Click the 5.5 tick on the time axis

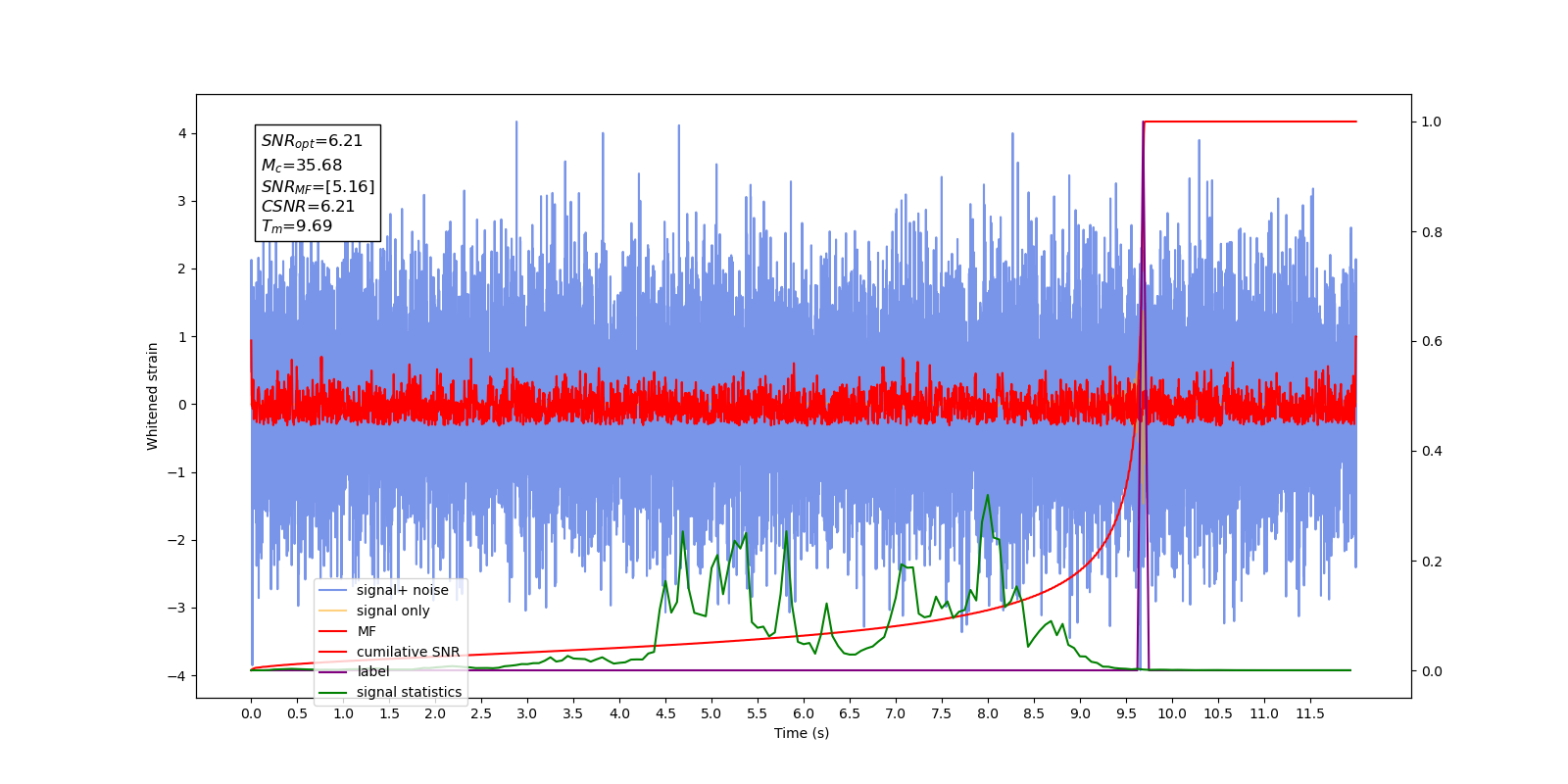pos(758,713)
